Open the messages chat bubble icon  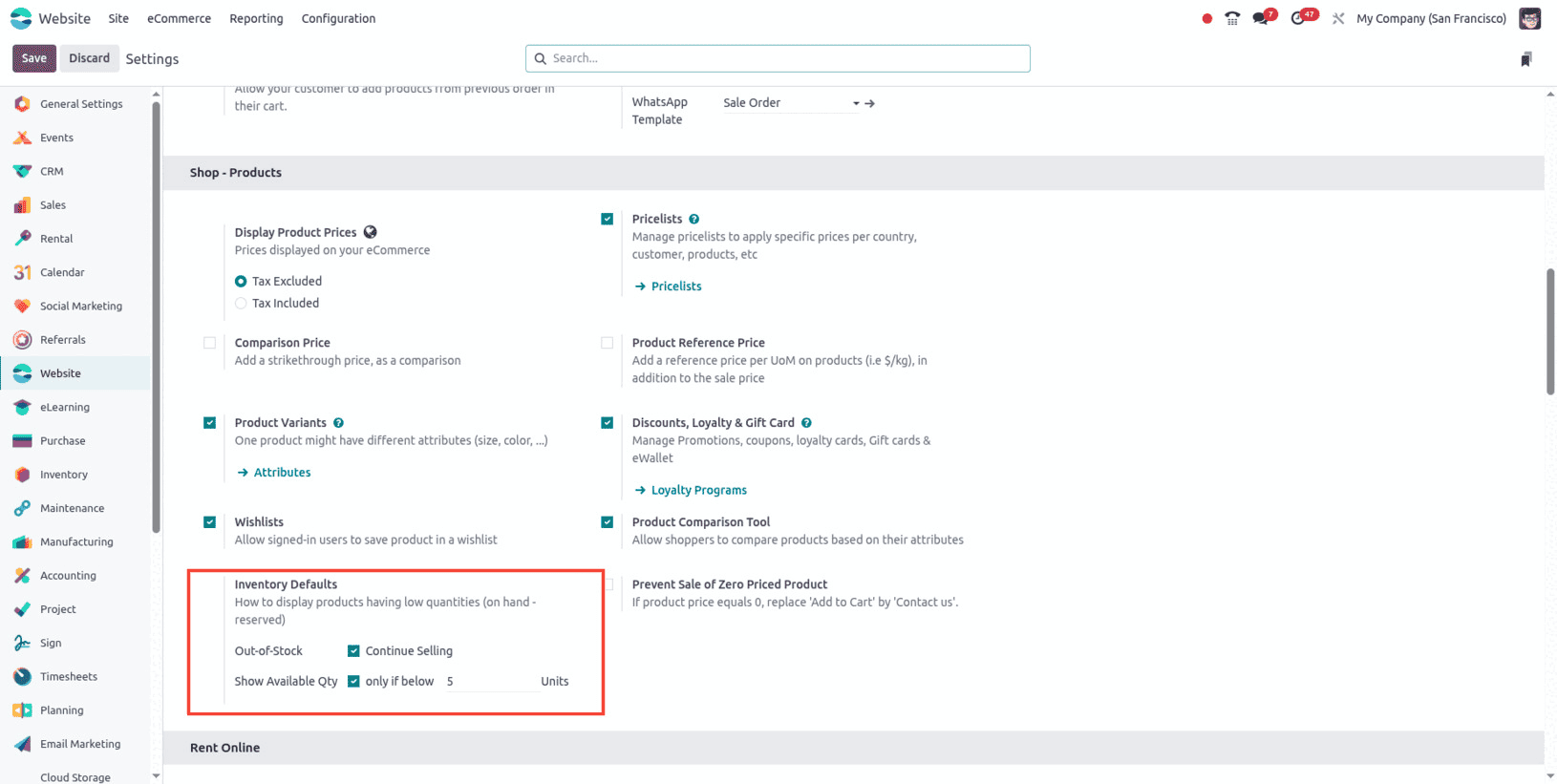tap(1261, 18)
